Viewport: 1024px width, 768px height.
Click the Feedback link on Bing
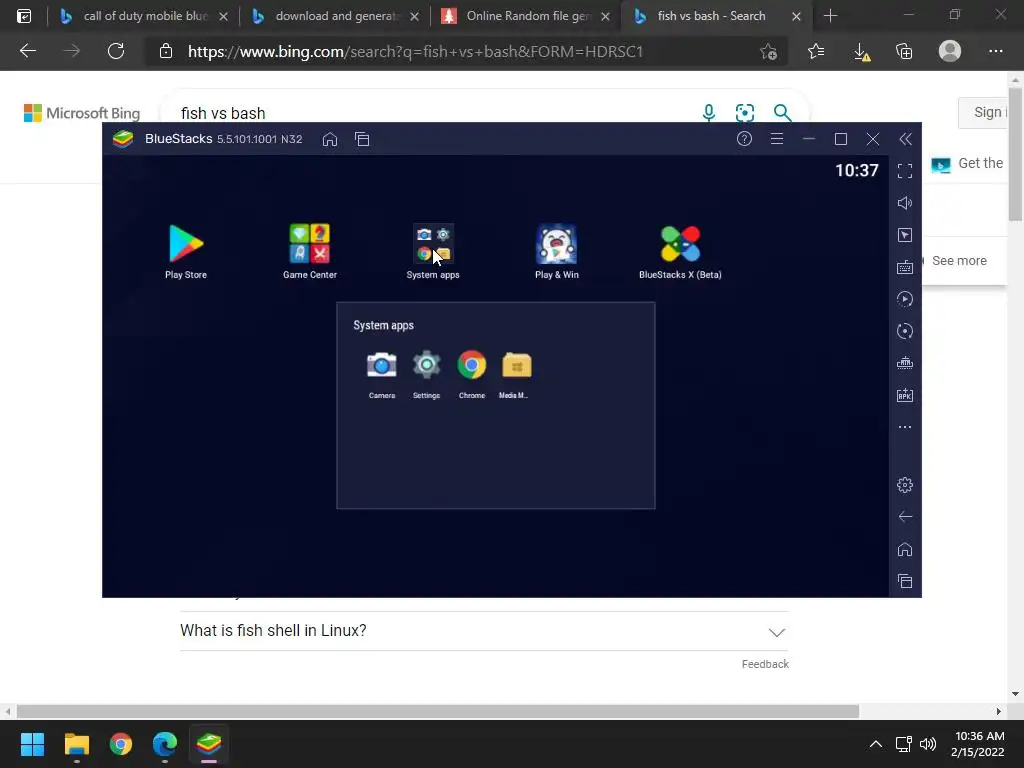(765, 664)
